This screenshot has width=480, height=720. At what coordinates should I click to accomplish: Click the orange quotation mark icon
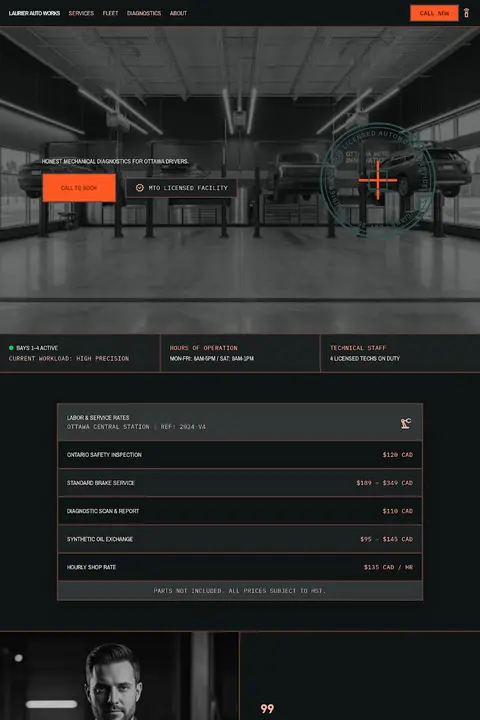[x=267, y=709]
